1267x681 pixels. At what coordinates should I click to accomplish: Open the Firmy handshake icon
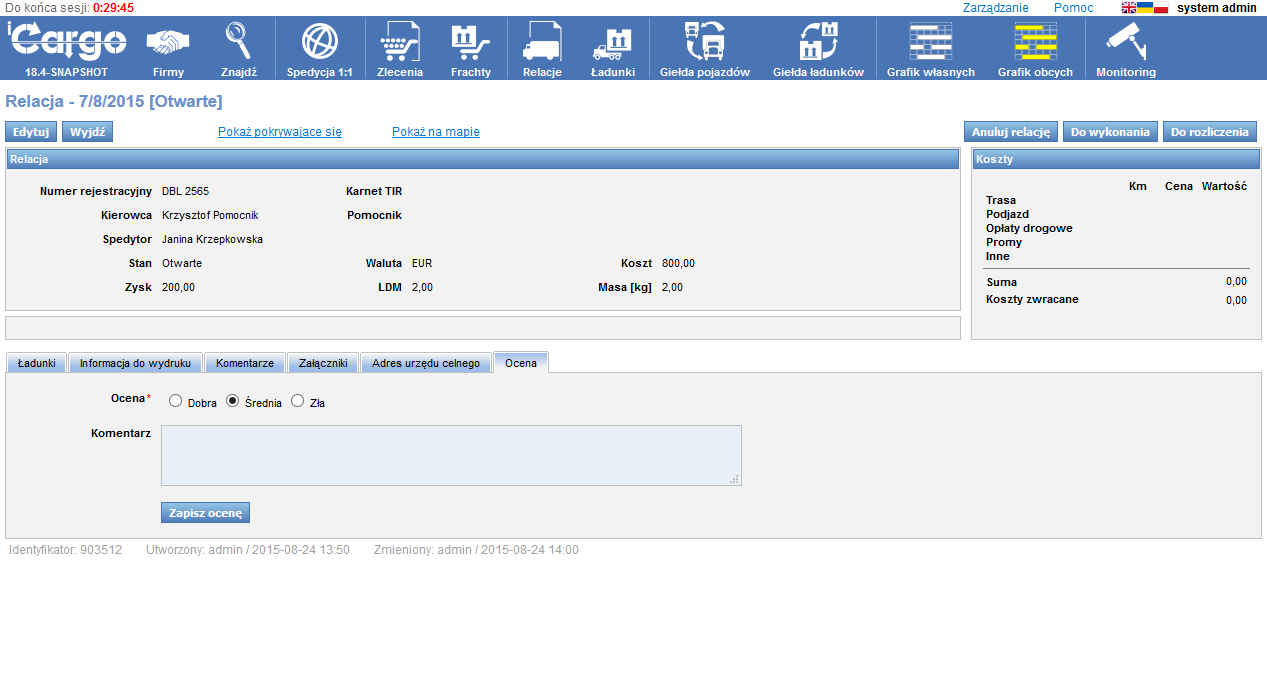tap(168, 43)
